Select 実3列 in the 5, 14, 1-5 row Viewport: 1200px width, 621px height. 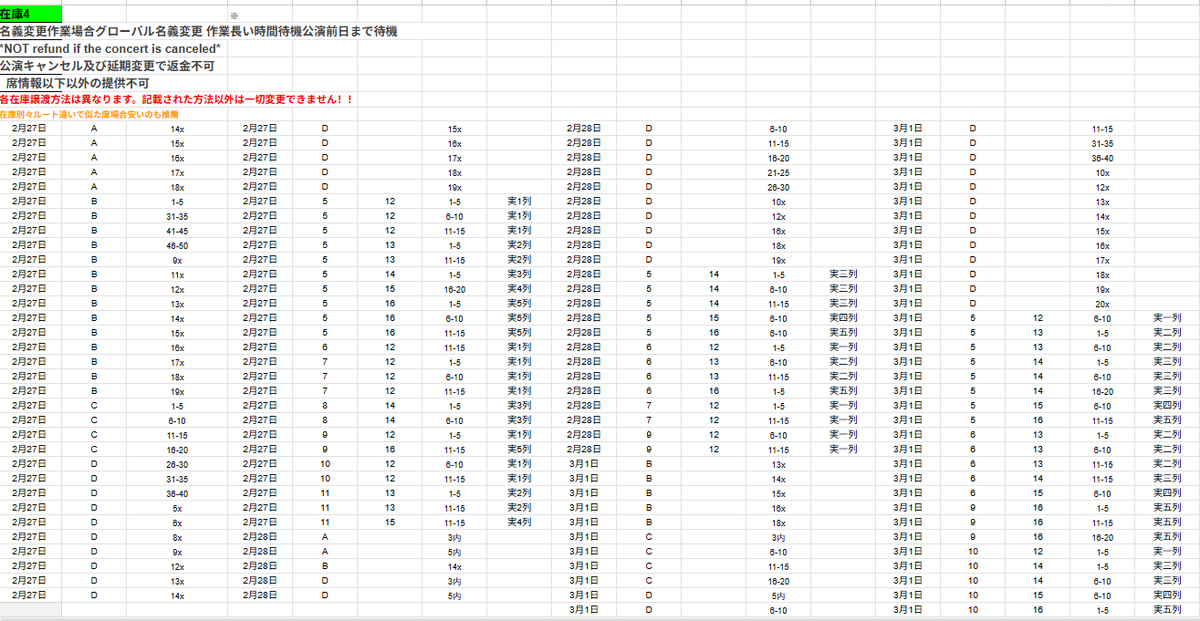tap(520, 274)
